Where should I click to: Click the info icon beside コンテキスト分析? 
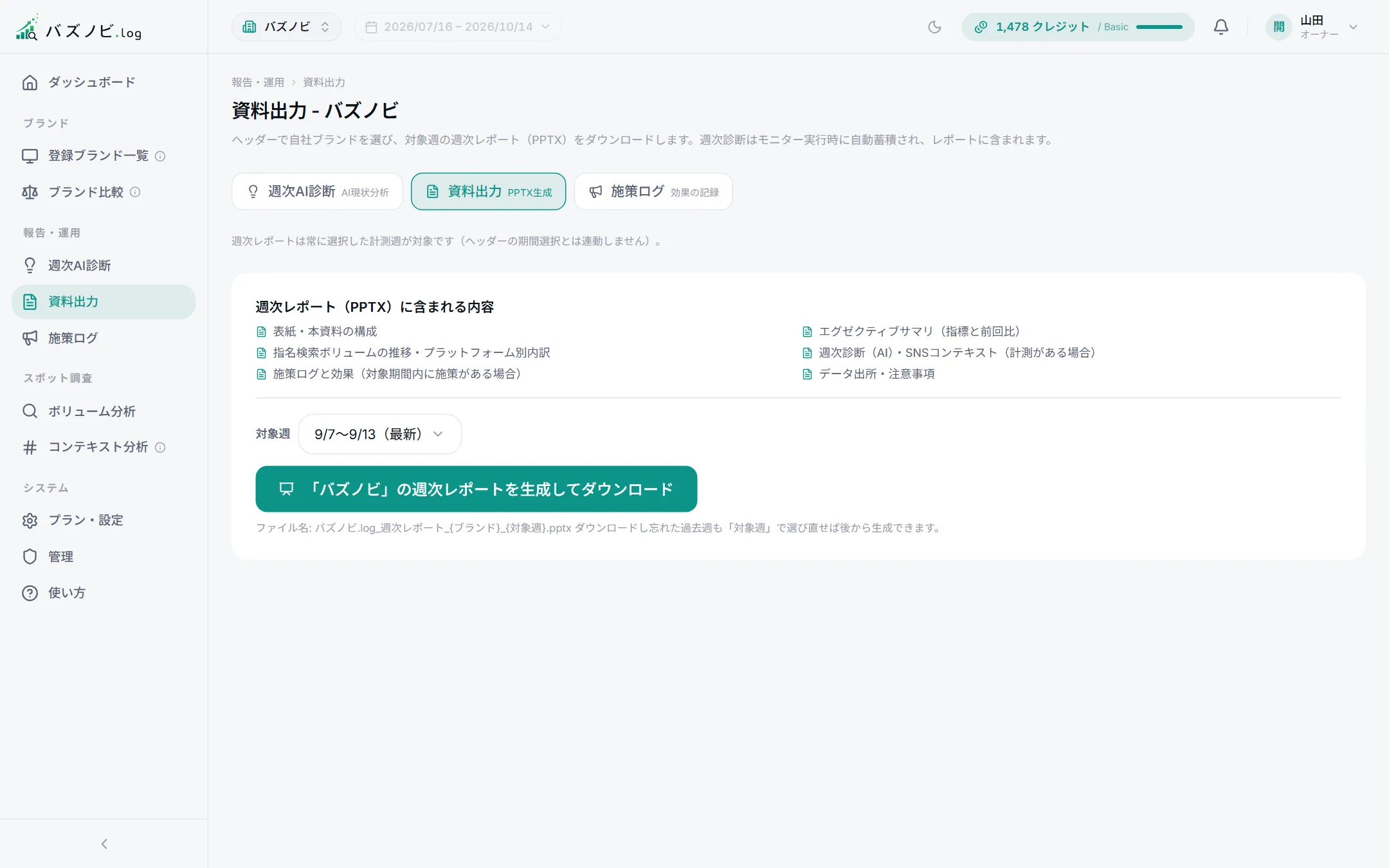pyautogui.click(x=161, y=448)
